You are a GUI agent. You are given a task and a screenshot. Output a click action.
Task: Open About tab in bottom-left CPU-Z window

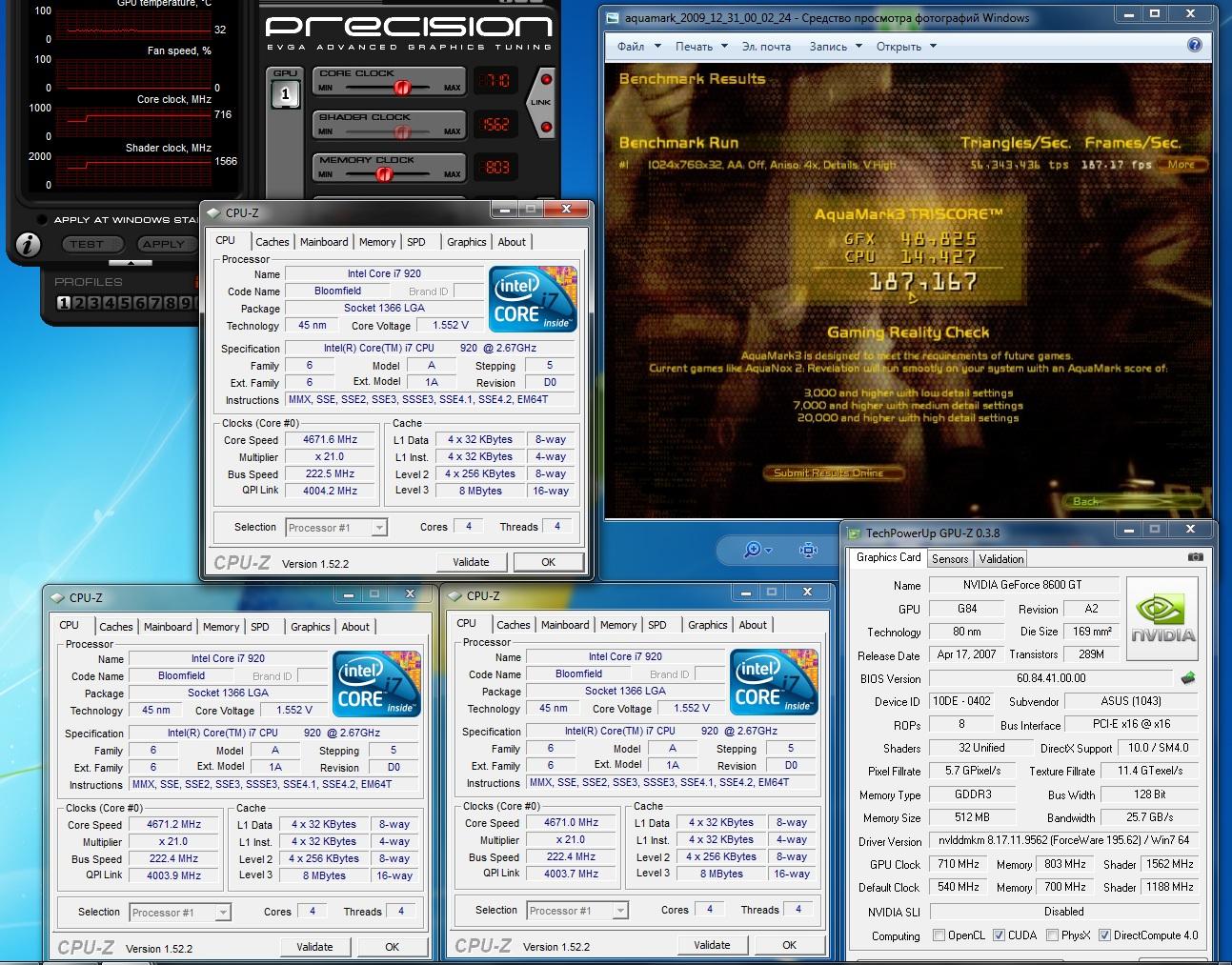[355, 627]
